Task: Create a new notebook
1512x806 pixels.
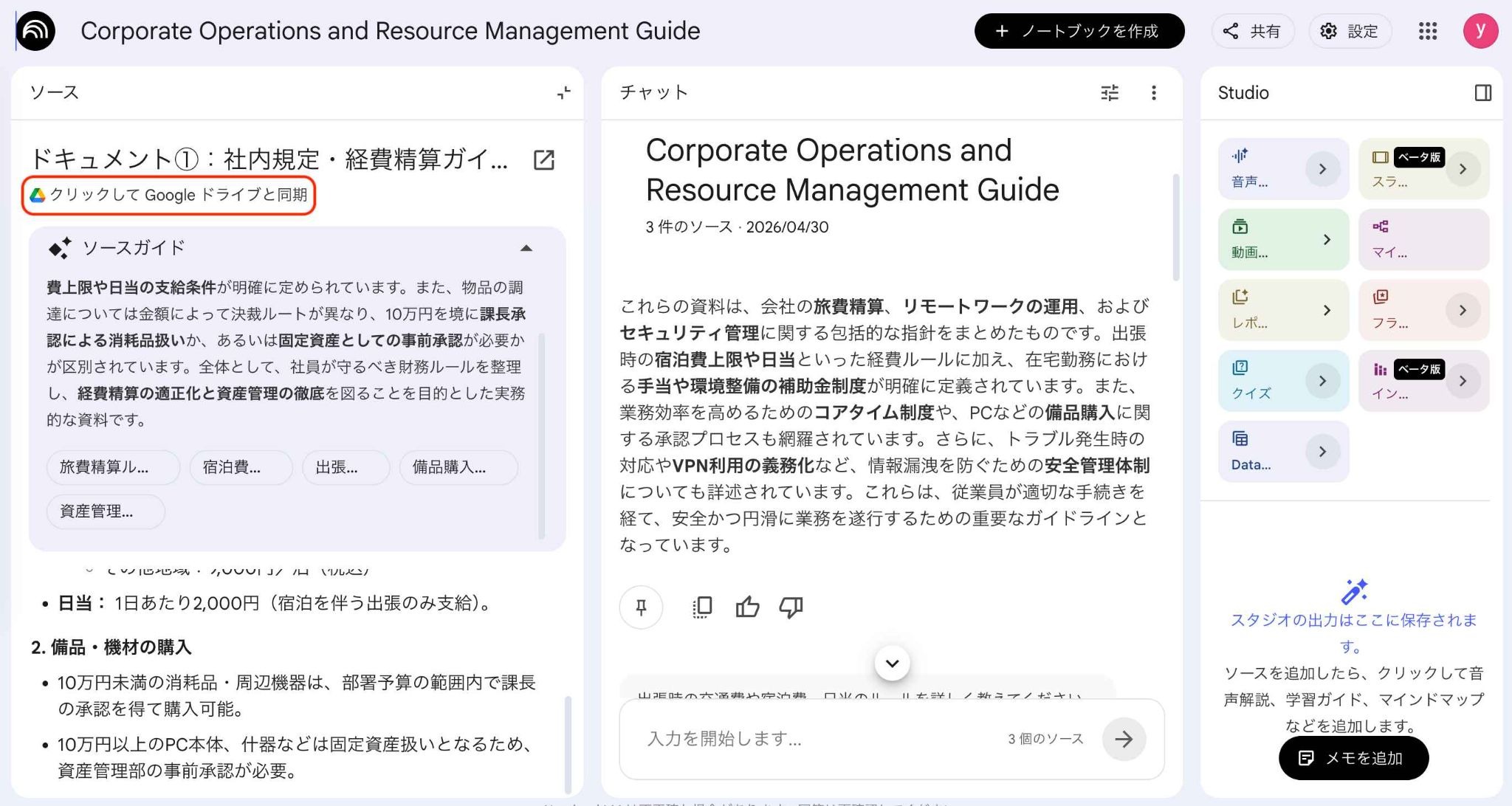Action: click(1079, 31)
